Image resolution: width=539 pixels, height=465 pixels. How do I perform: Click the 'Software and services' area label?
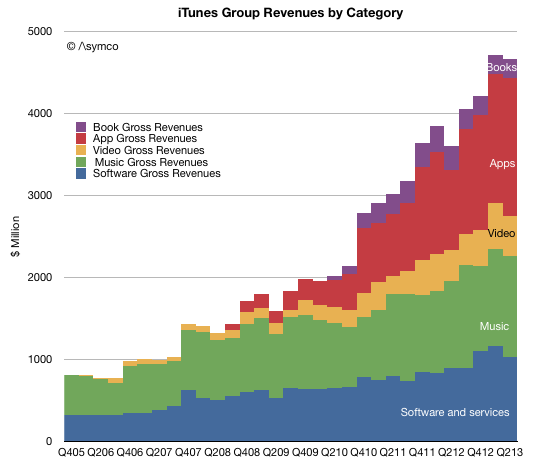click(455, 412)
